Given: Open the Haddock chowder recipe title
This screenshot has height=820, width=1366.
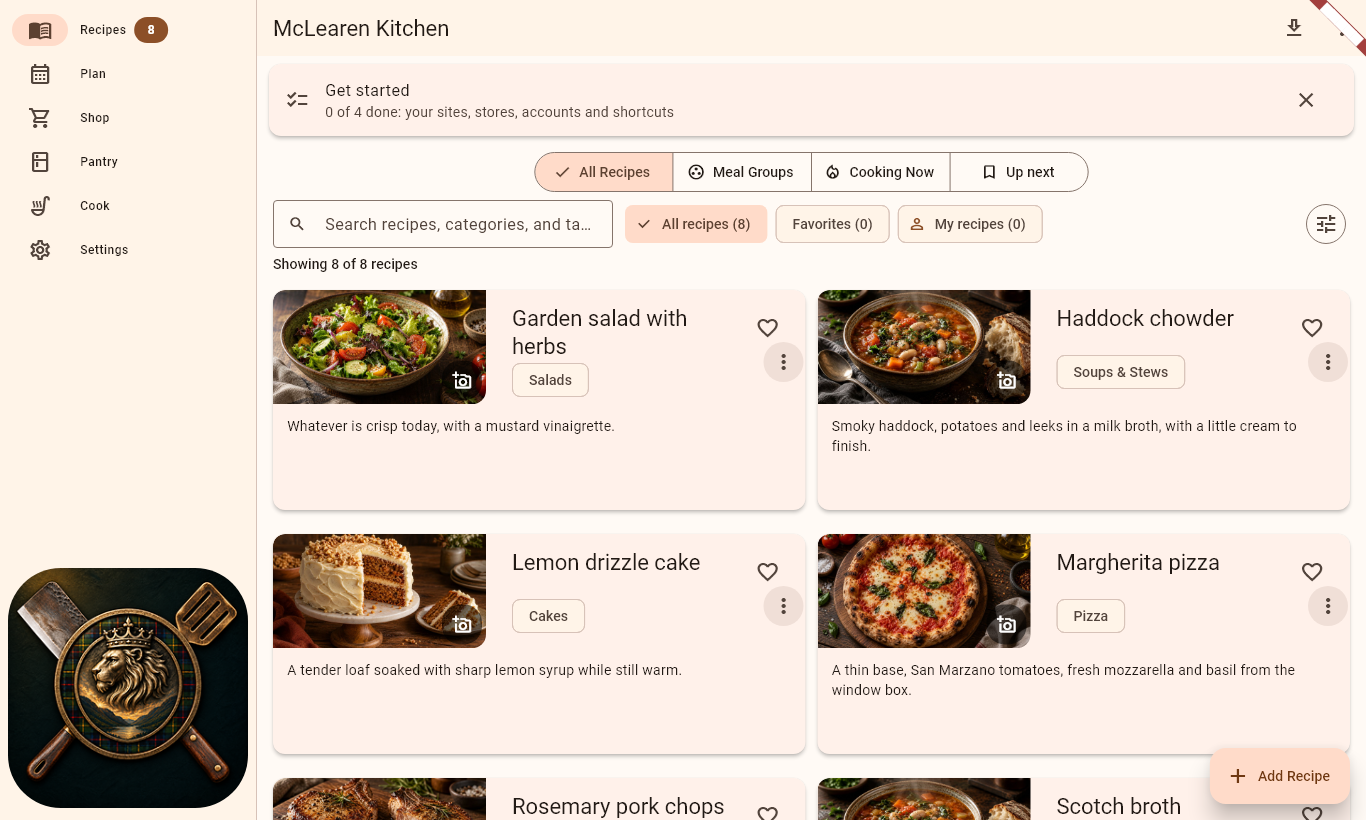Looking at the screenshot, I should tap(1145, 319).
